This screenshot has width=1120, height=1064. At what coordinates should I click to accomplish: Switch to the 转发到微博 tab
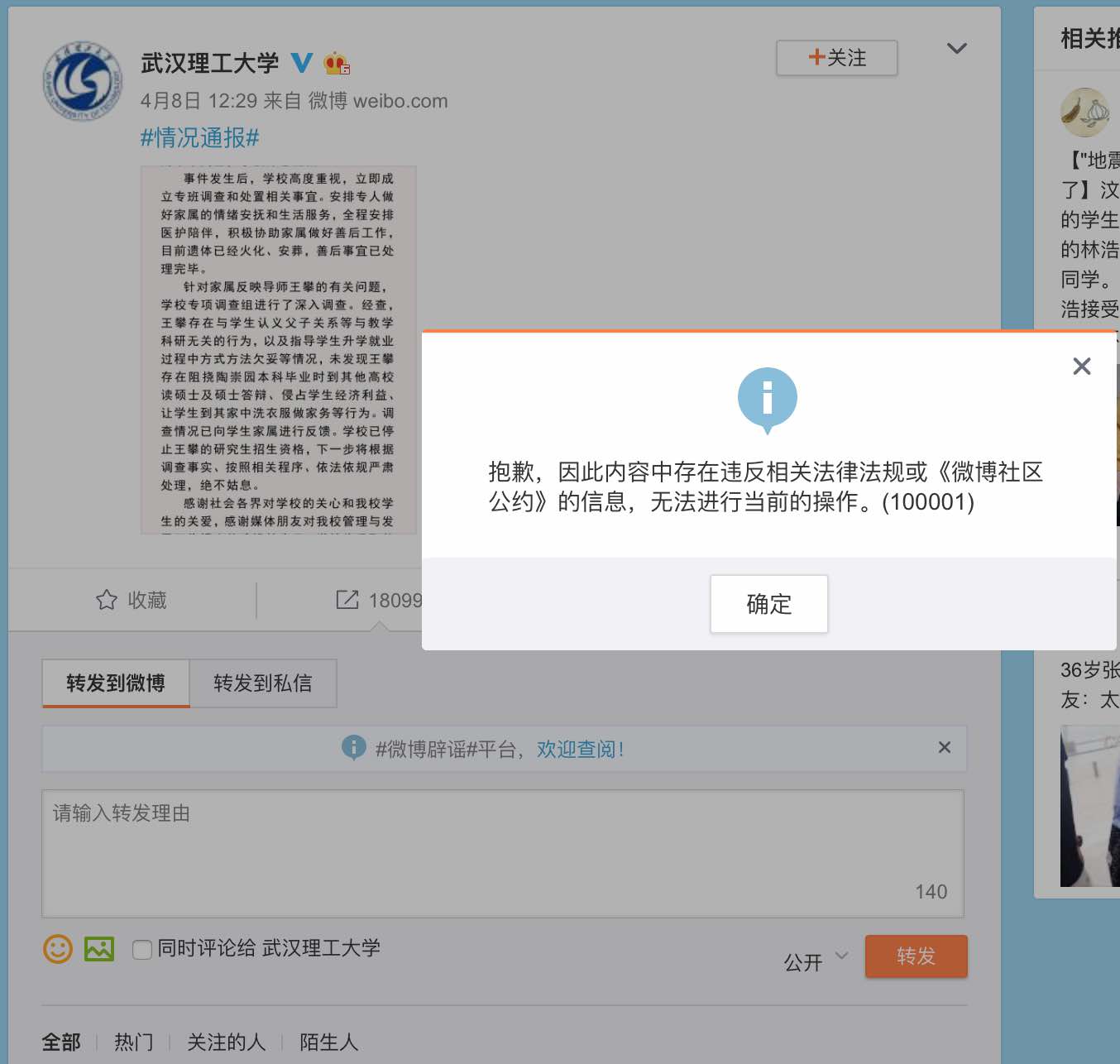(116, 683)
